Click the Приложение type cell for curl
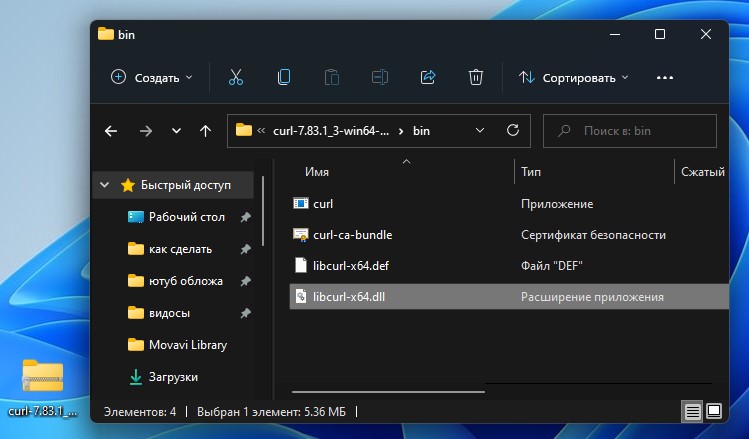This screenshot has height=439, width=749. click(x=557, y=204)
